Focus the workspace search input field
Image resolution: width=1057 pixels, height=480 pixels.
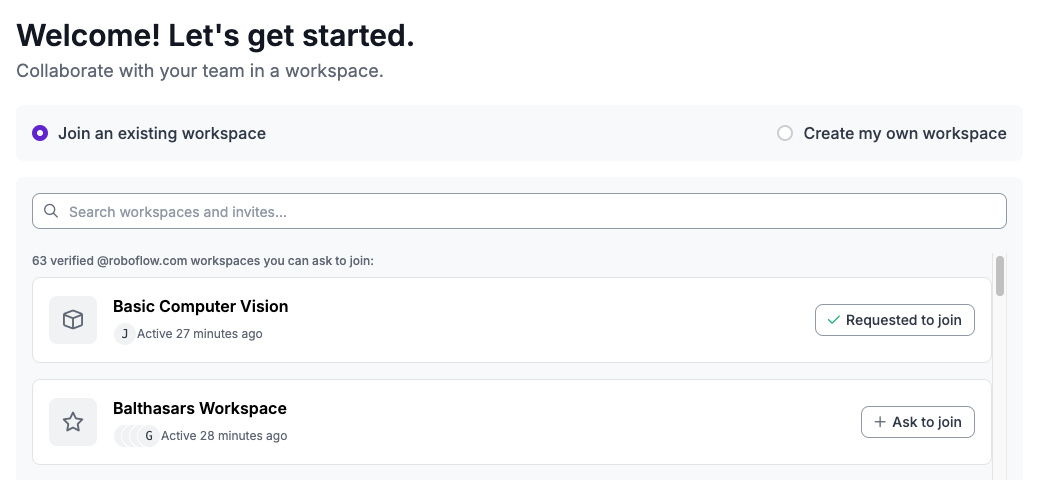(x=530, y=211)
